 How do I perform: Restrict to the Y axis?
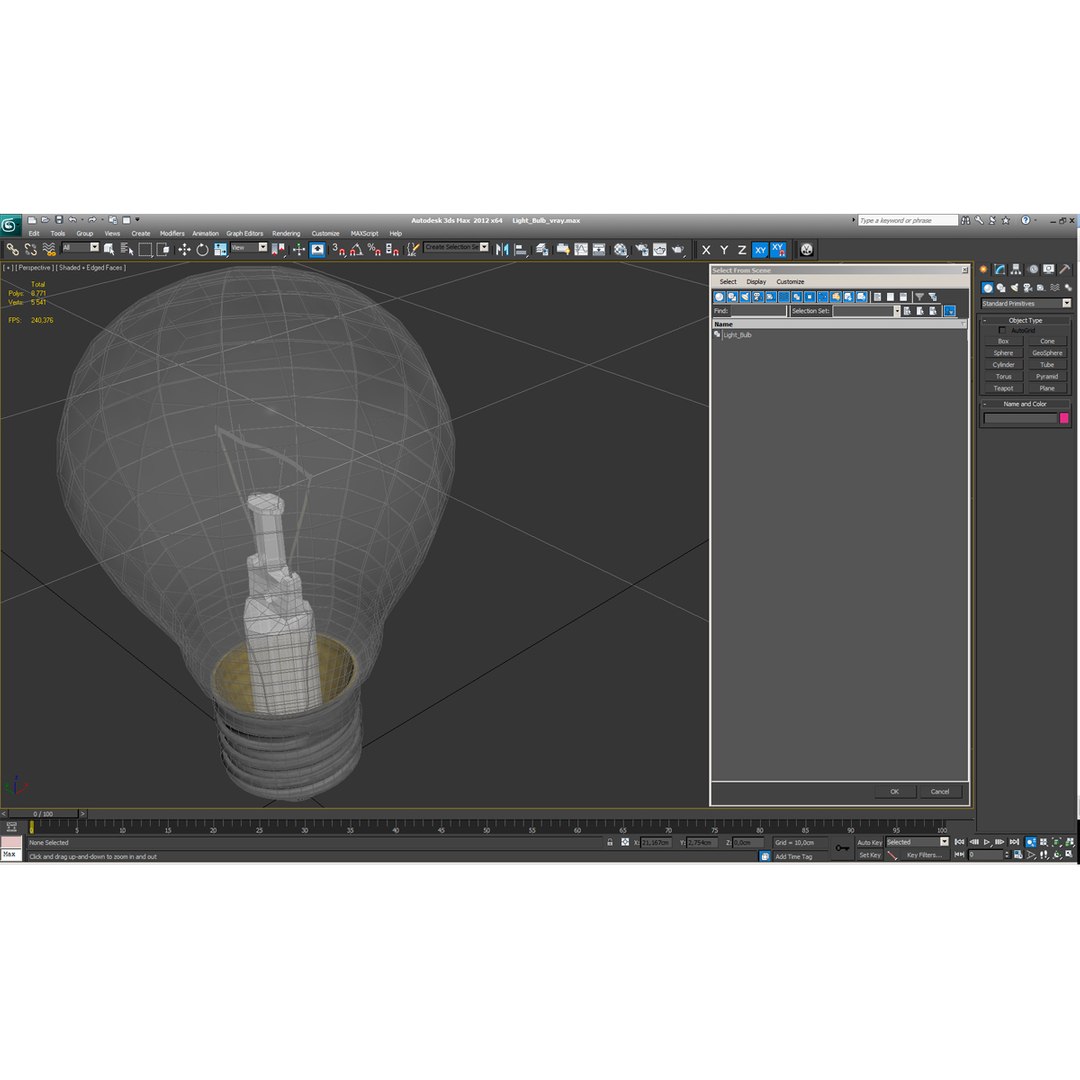tap(724, 250)
